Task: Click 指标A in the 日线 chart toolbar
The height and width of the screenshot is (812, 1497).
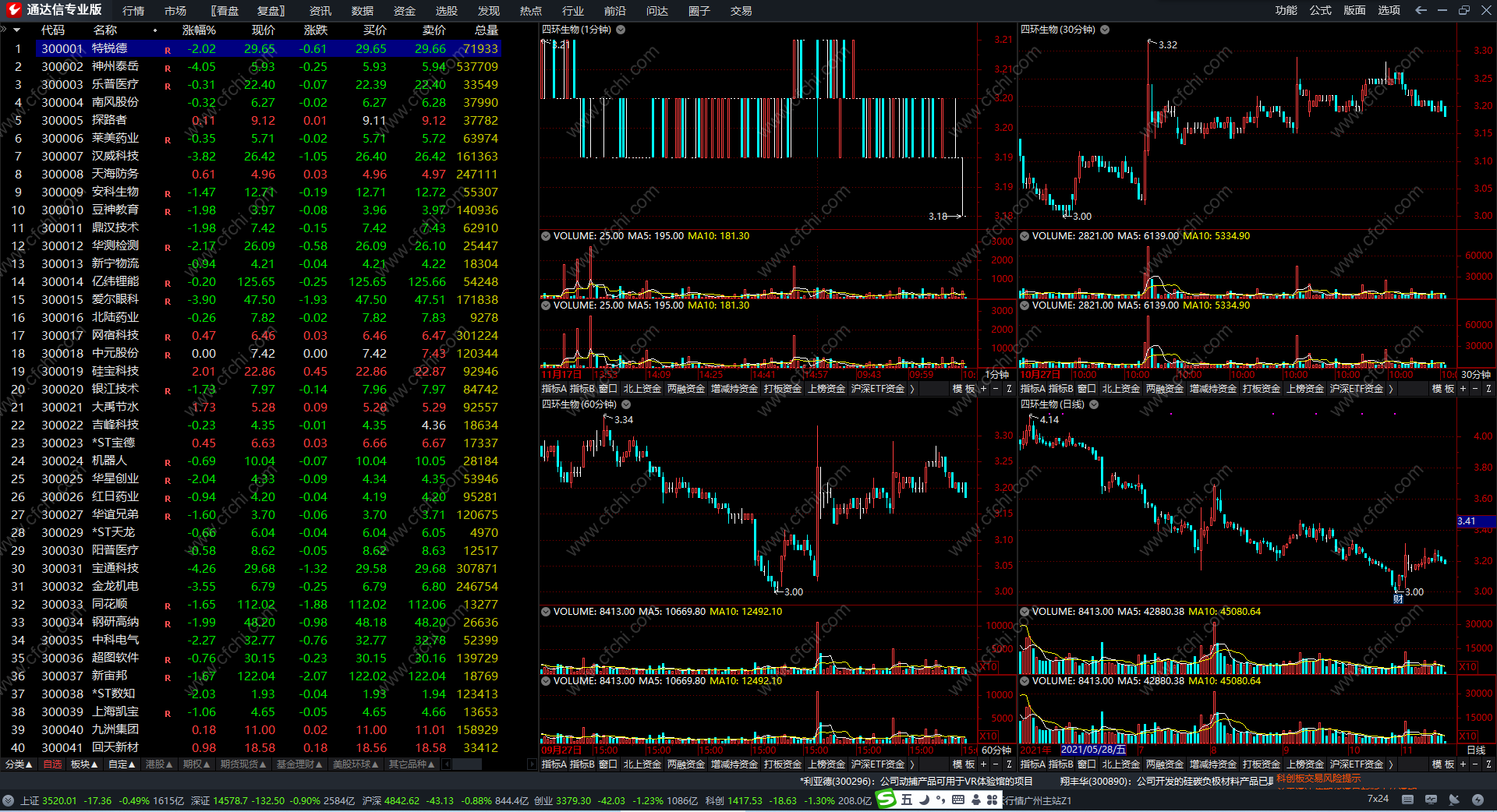Action: pyautogui.click(x=1033, y=764)
